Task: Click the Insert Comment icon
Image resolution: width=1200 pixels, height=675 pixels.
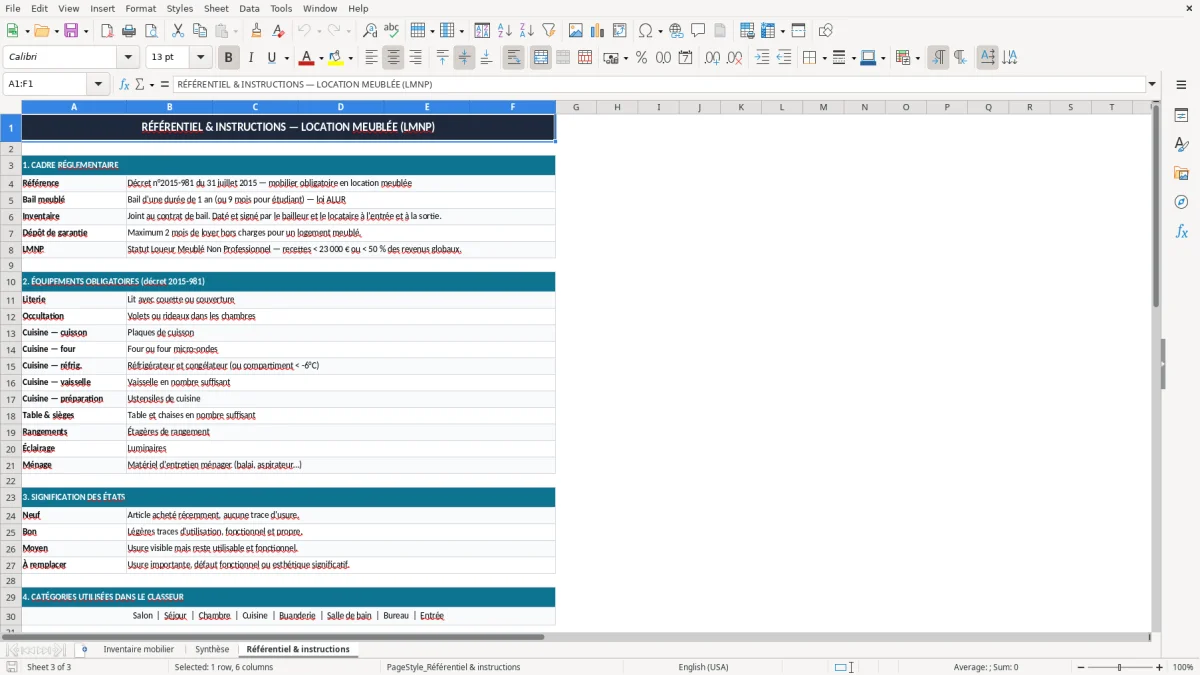Action: coord(698,31)
